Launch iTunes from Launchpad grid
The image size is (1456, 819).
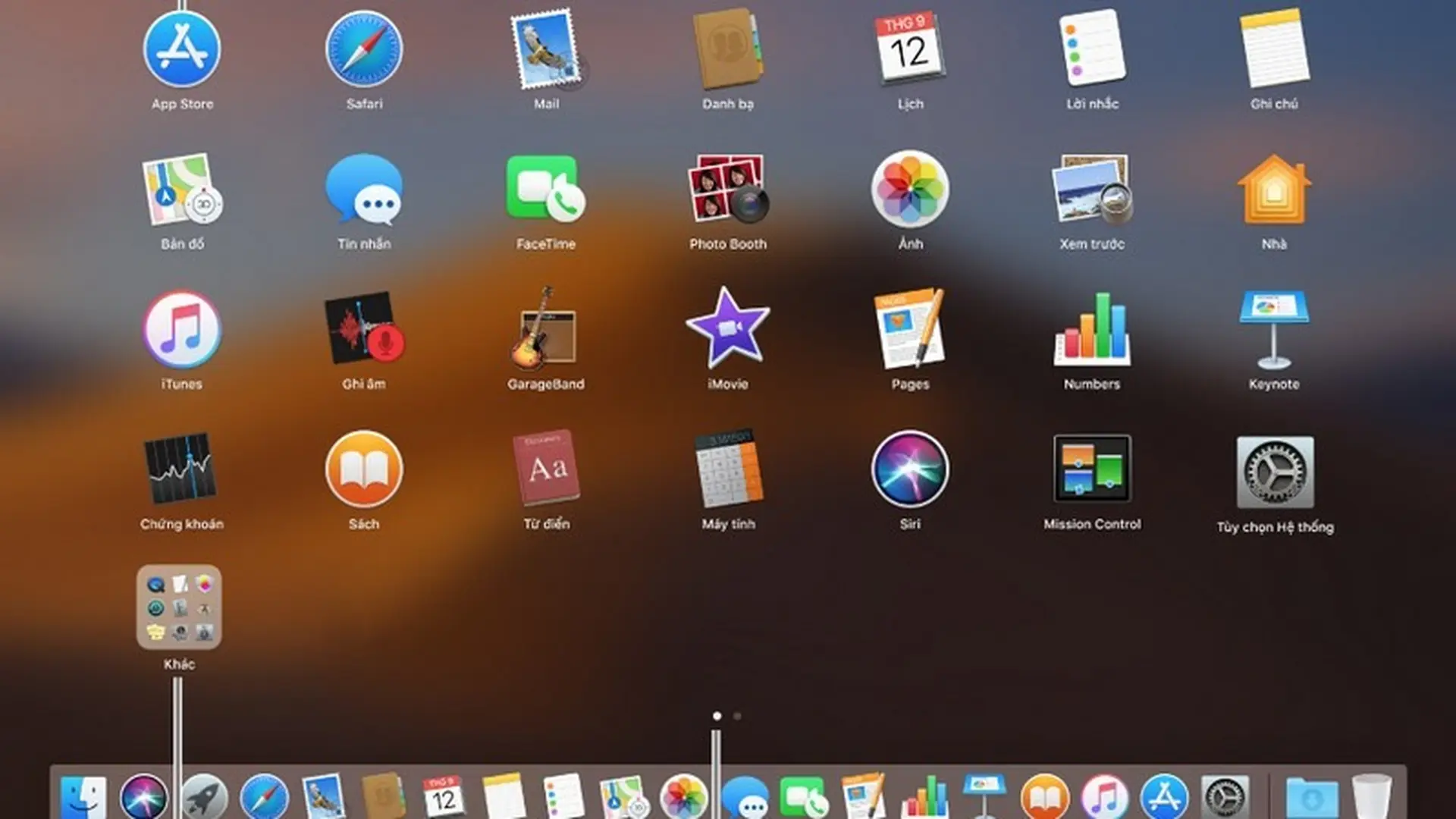[x=182, y=330]
